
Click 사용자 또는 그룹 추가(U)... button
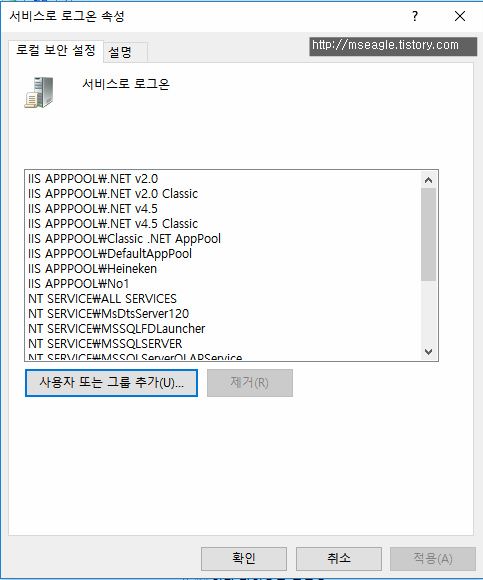[x=111, y=383]
